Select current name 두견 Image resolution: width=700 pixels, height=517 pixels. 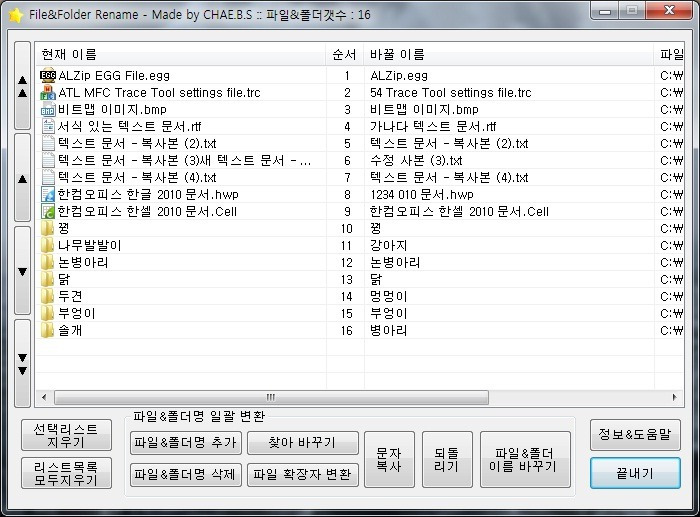70,296
